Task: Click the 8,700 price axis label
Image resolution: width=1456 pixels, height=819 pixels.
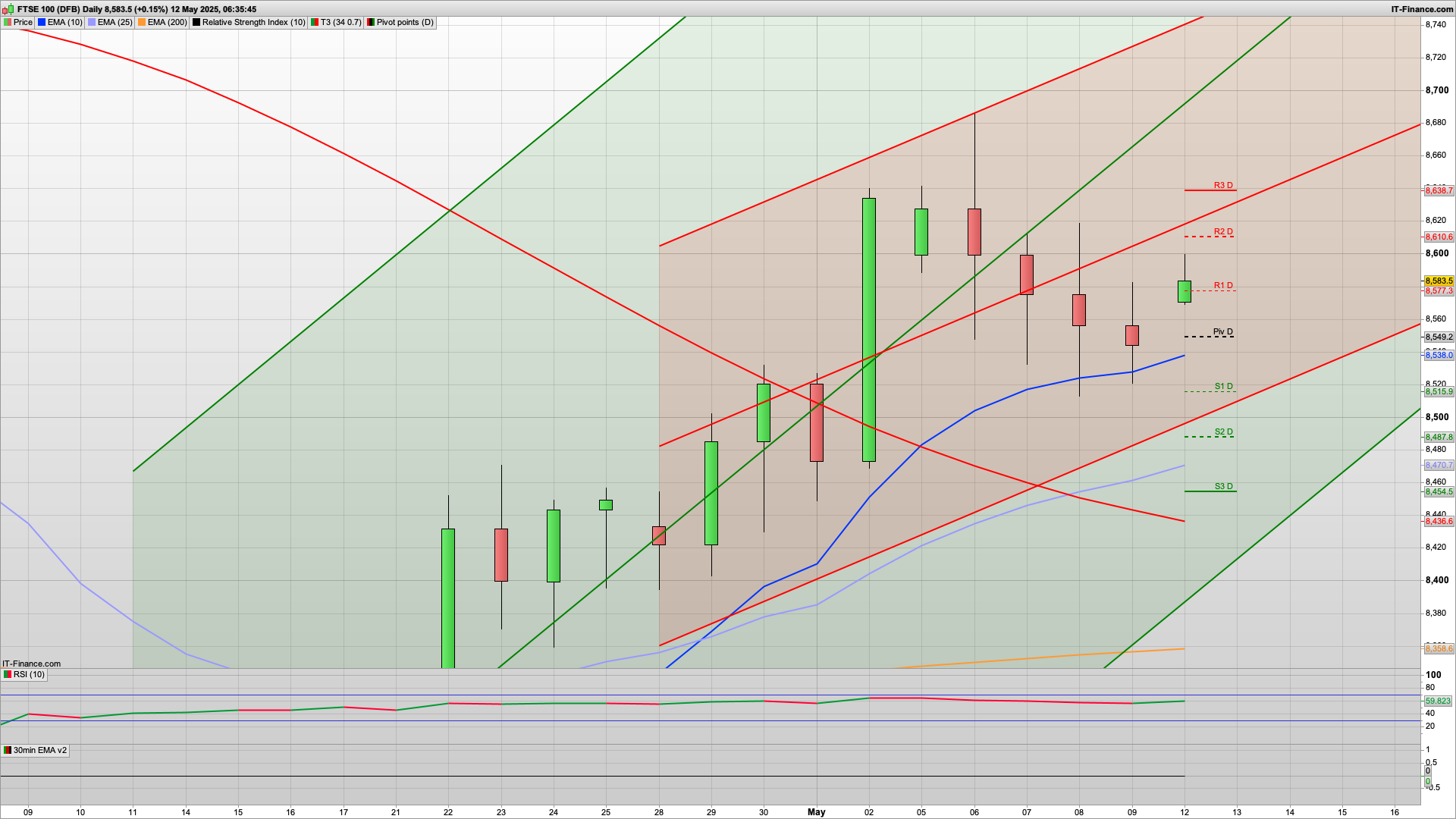Action: [1436, 89]
